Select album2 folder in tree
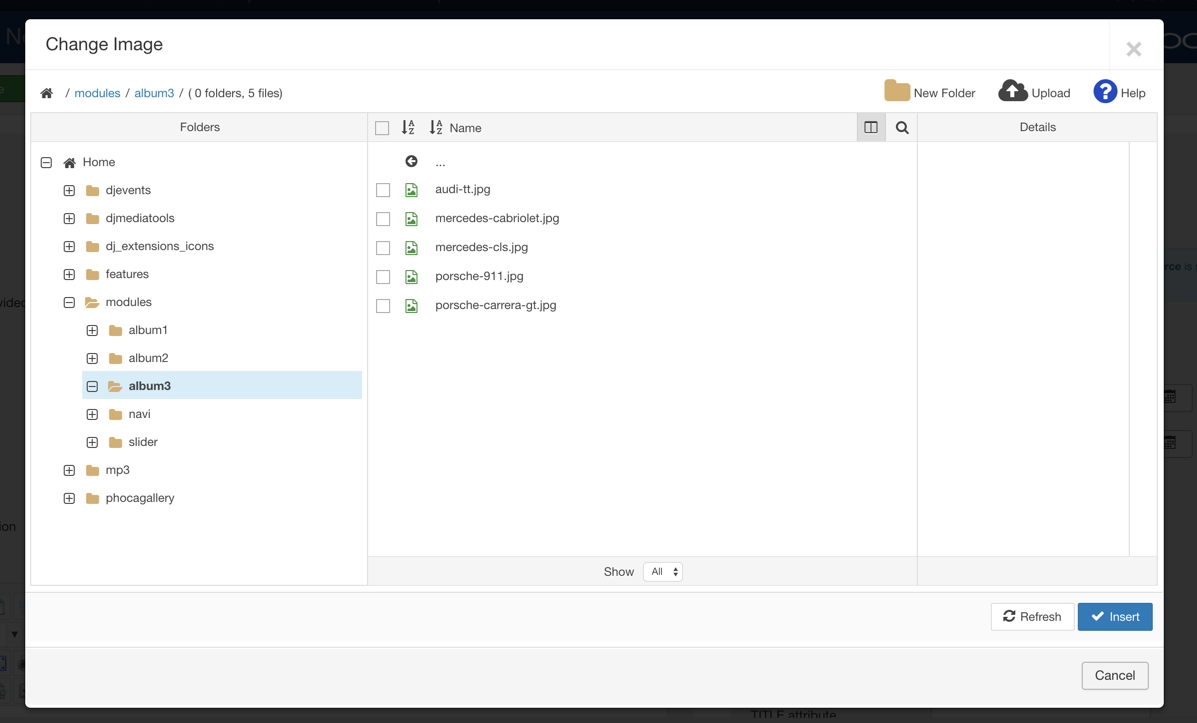1197x723 pixels. (x=148, y=358)
